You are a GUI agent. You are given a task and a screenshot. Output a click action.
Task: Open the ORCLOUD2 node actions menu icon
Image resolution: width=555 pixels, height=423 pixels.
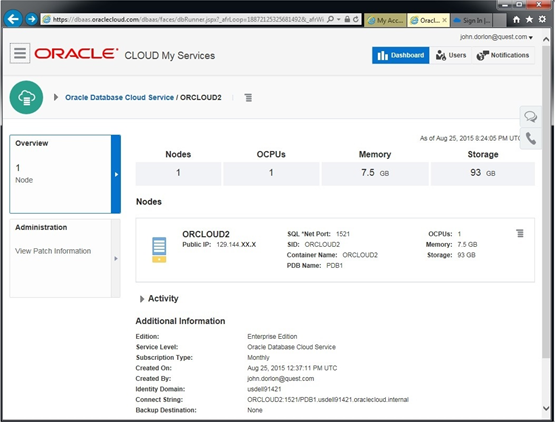[520, 233]
